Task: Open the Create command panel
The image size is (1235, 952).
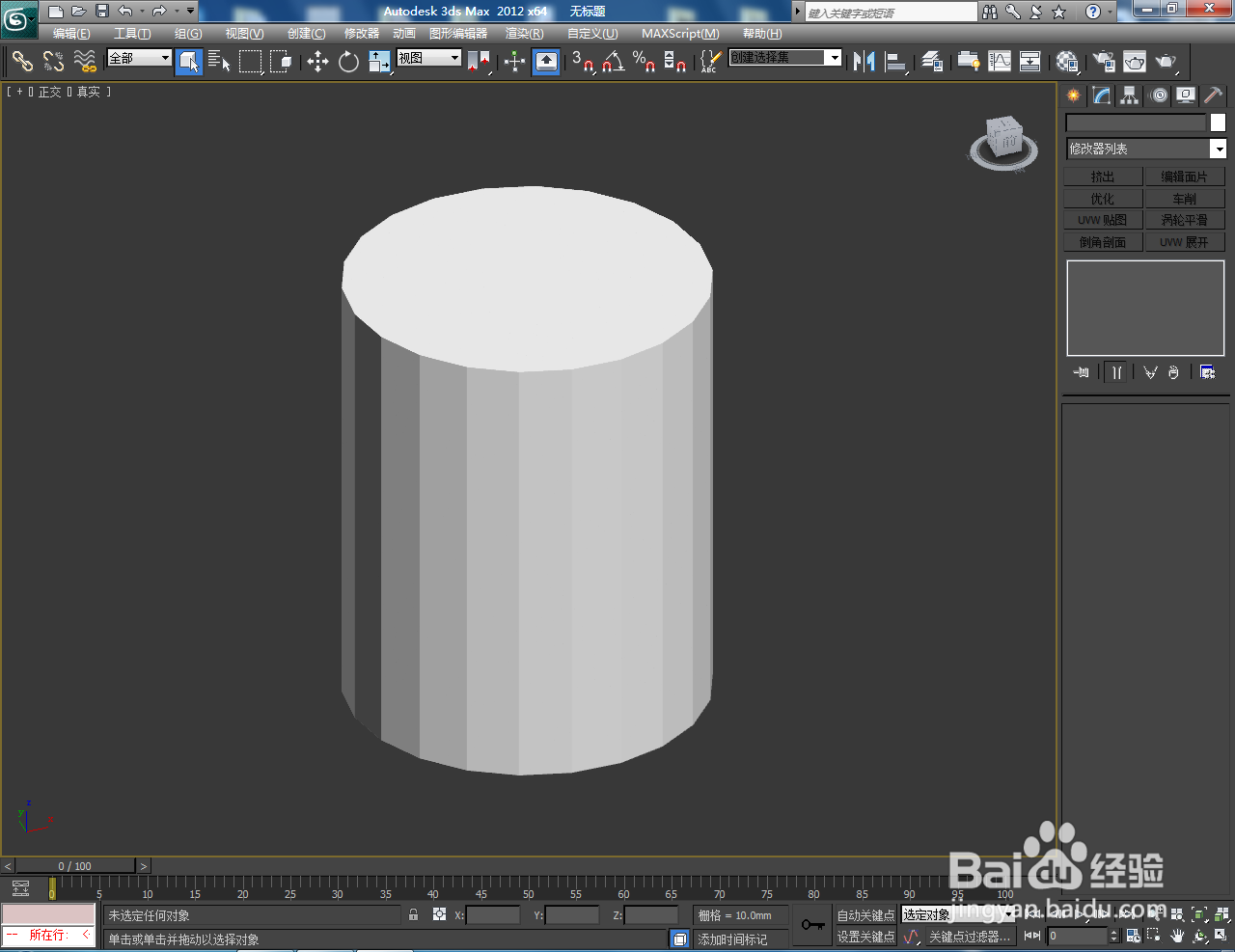Action: 1073,95
